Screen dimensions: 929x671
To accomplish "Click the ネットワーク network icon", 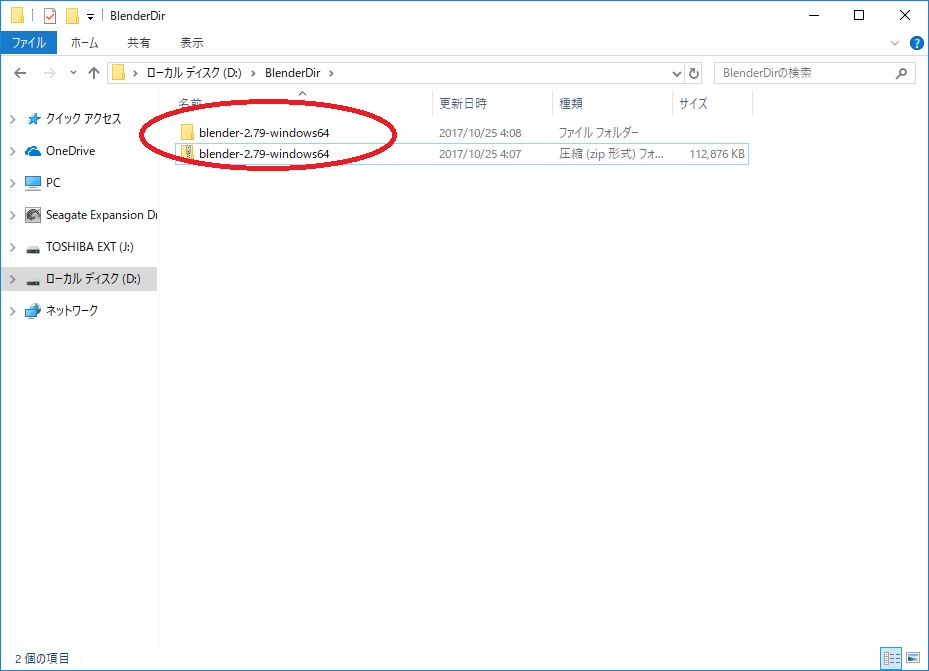I will click(33, 311).
